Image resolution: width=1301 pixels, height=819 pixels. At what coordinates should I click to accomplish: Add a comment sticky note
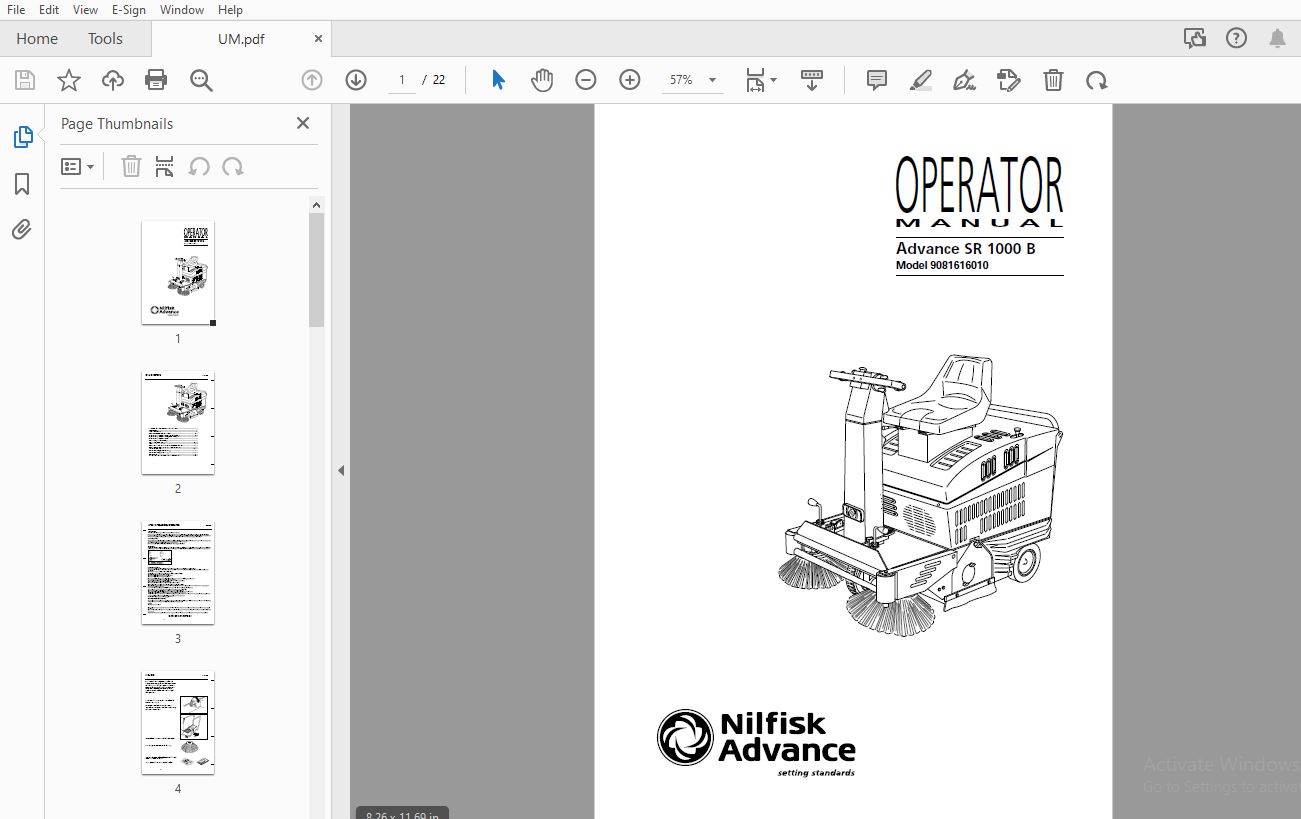coord(877,80)
